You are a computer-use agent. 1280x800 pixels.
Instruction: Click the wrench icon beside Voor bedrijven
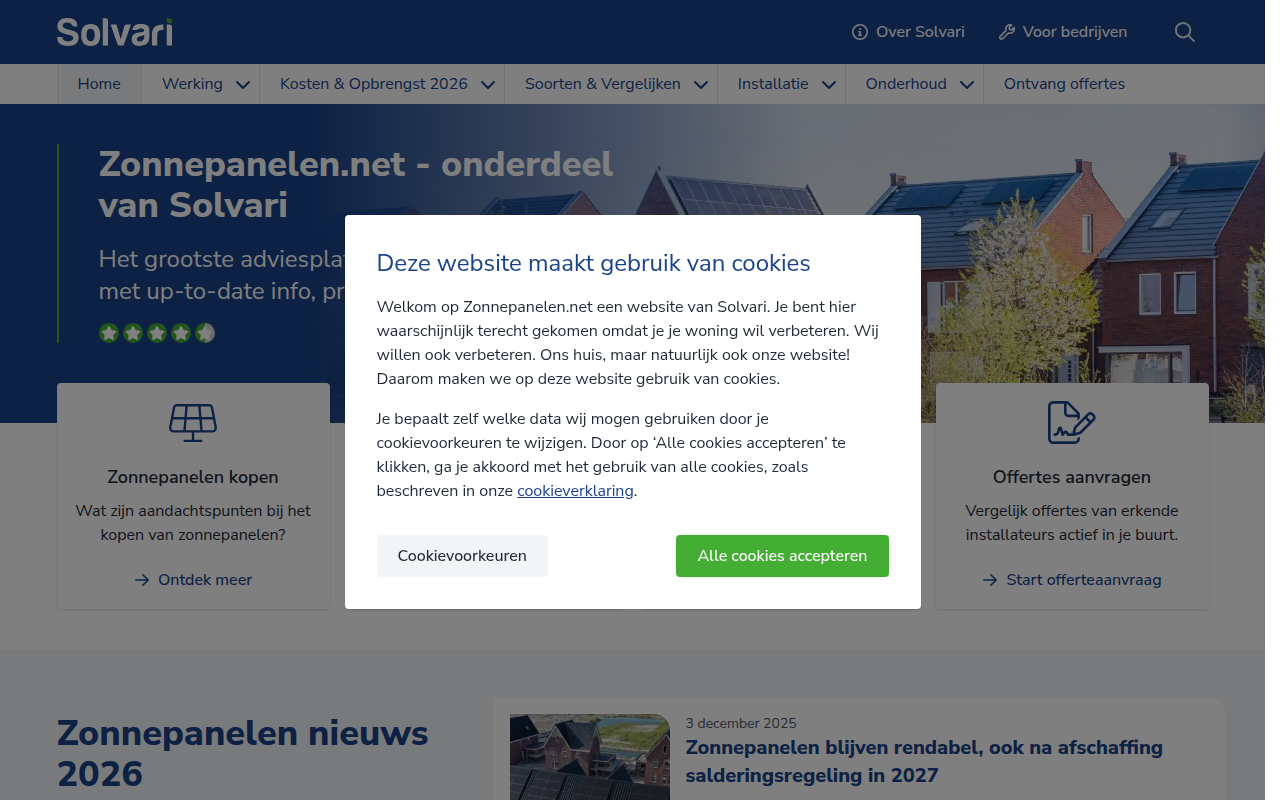click(x=1007, y=32)
